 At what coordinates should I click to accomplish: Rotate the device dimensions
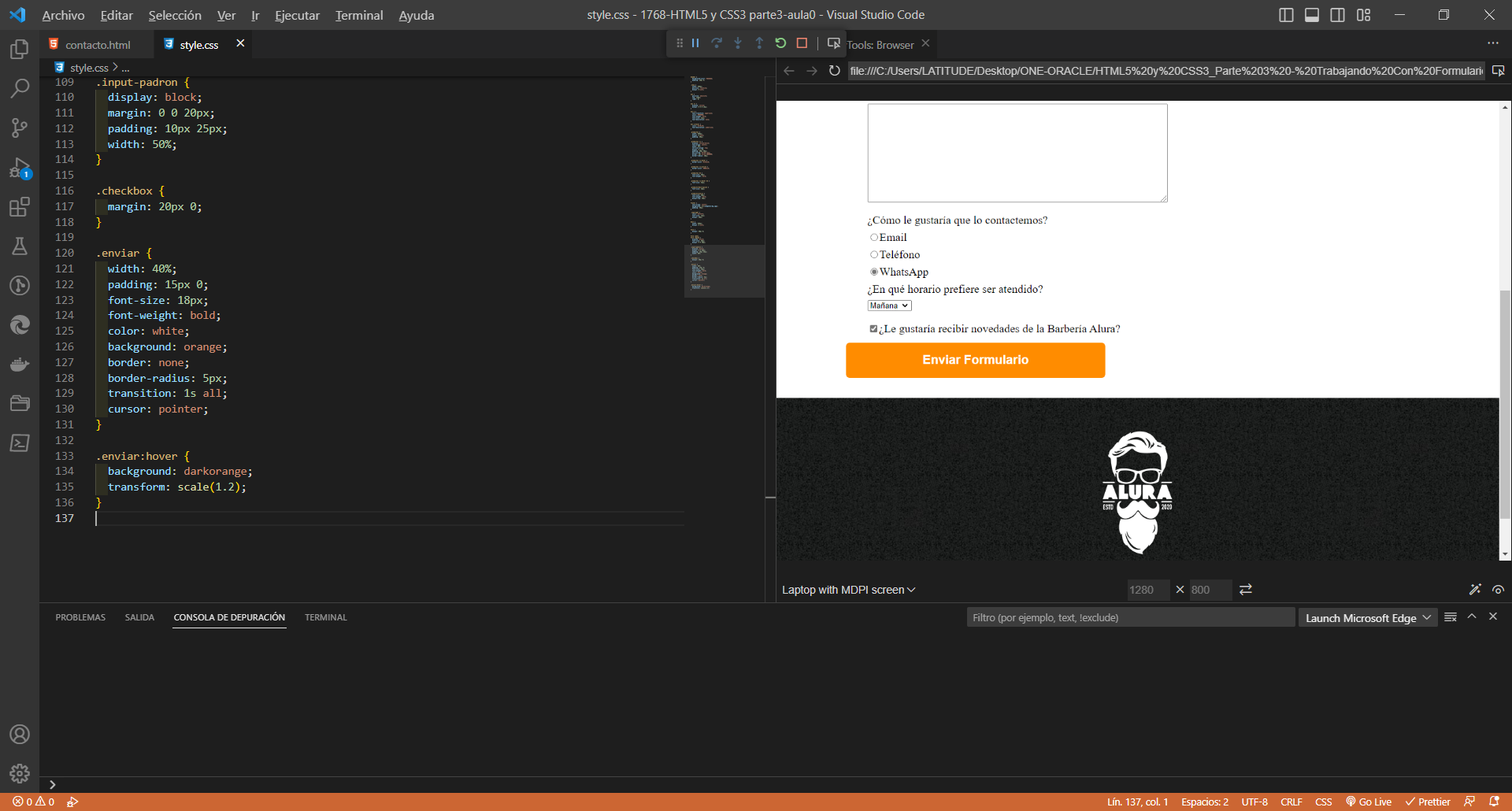[x=1246, y=590]
